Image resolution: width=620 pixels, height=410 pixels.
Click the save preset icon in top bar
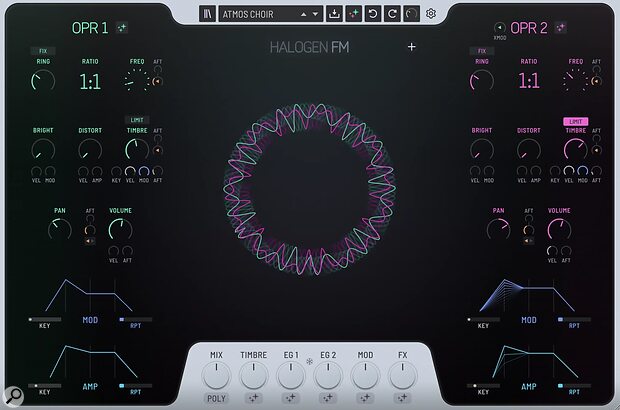coord(334,14)
